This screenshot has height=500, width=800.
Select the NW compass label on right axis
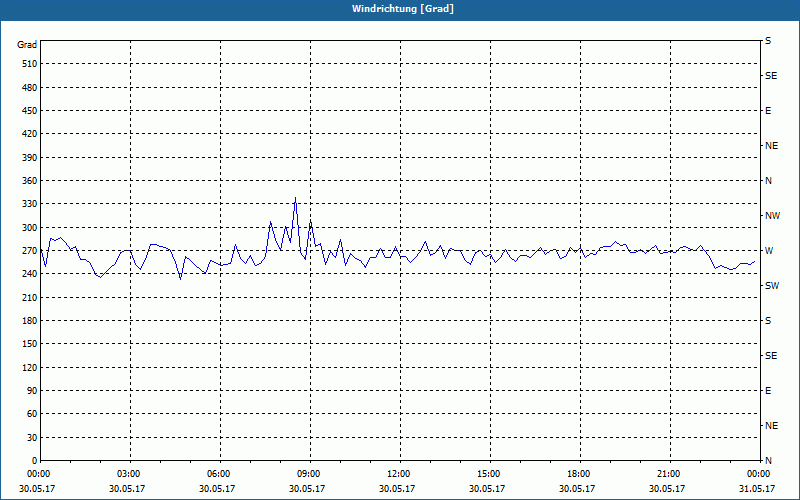[772, 216]
